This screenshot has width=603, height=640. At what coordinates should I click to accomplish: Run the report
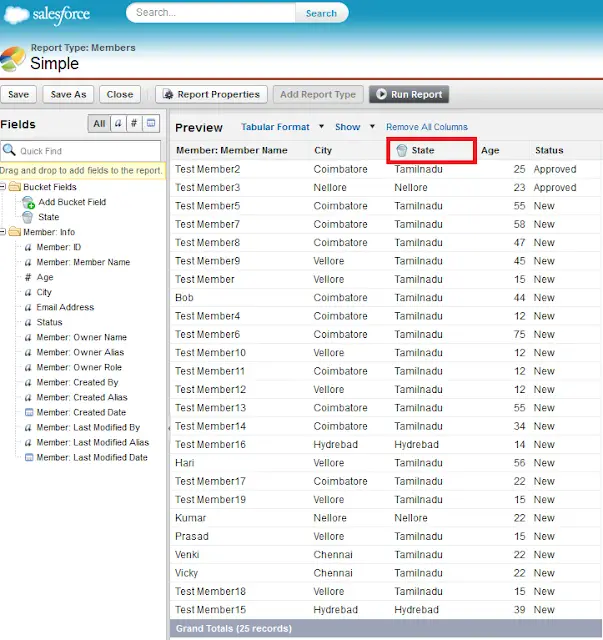409,94
